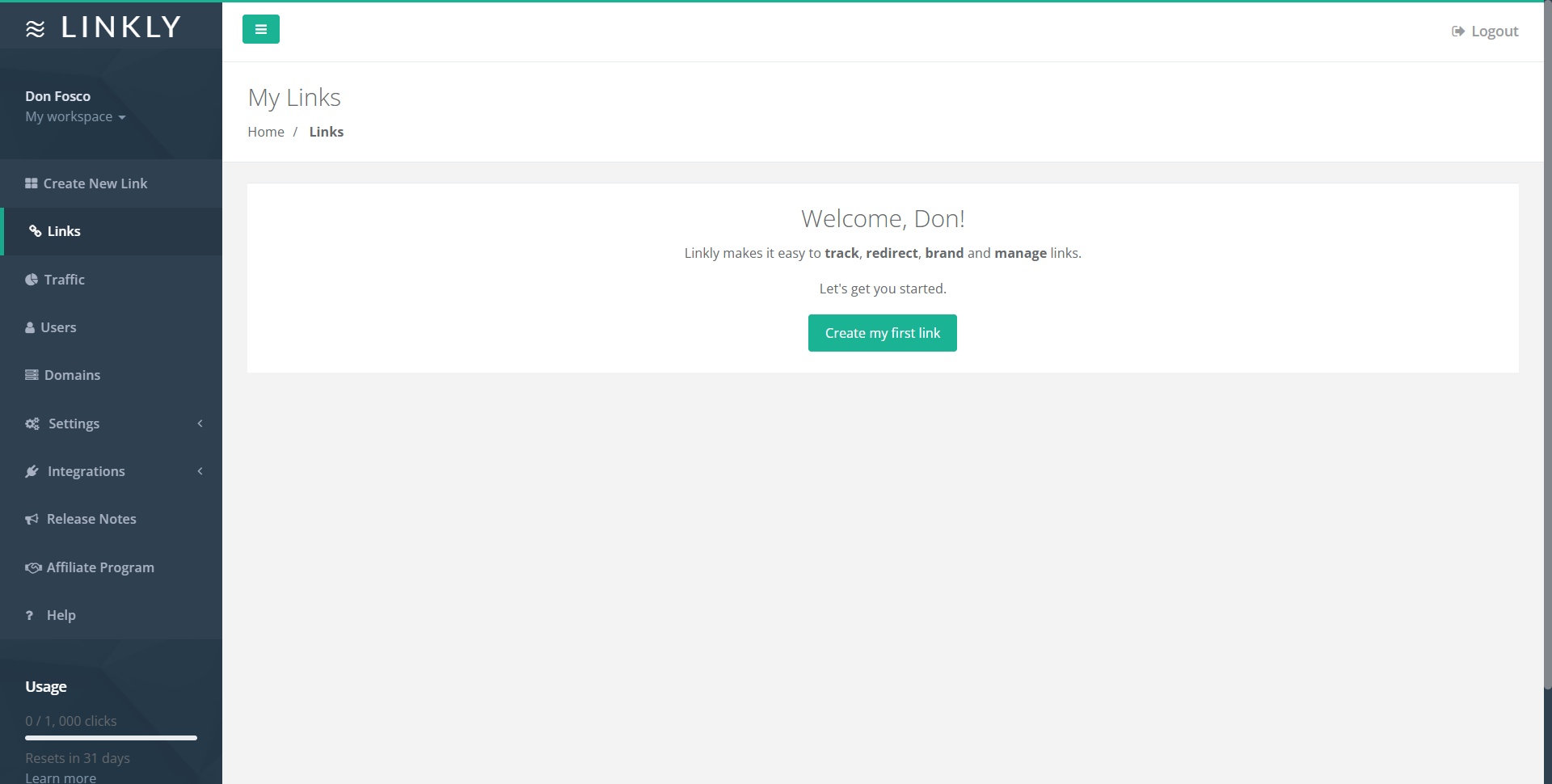
Task: Click the Links breadcrumb item
Action: [327, 132]
